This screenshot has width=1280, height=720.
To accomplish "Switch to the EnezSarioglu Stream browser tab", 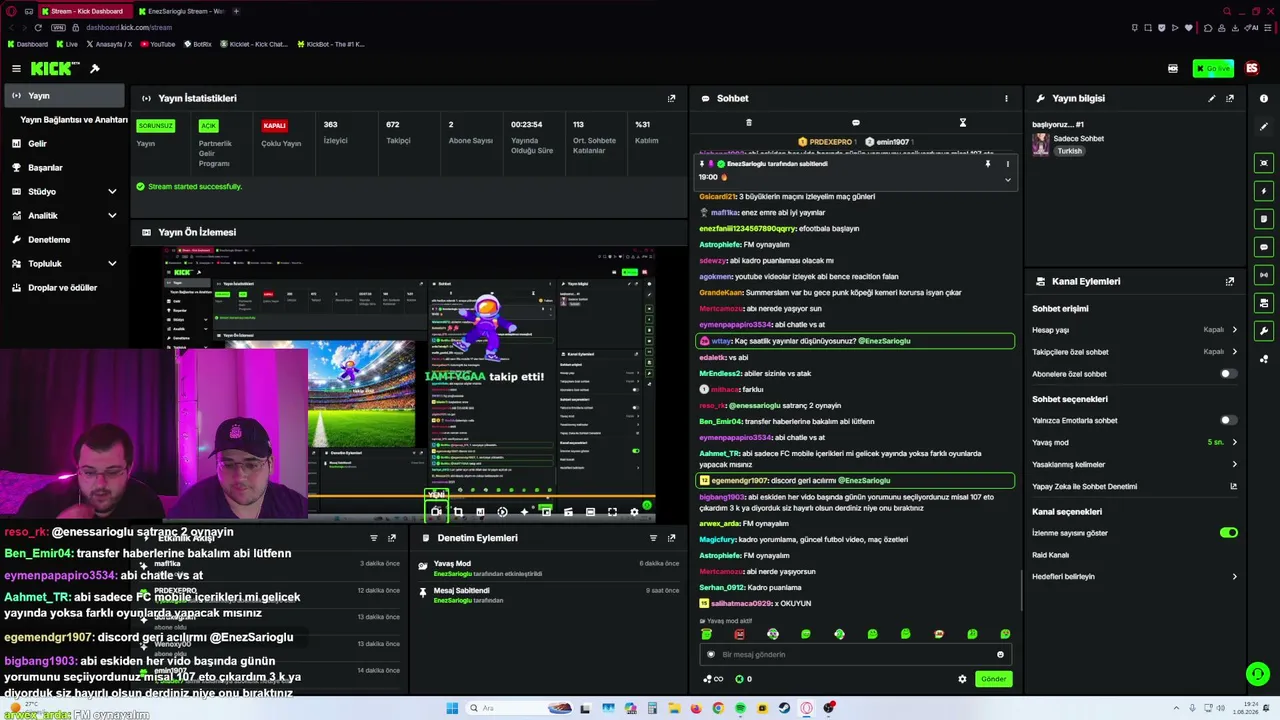I will (181, 11).
